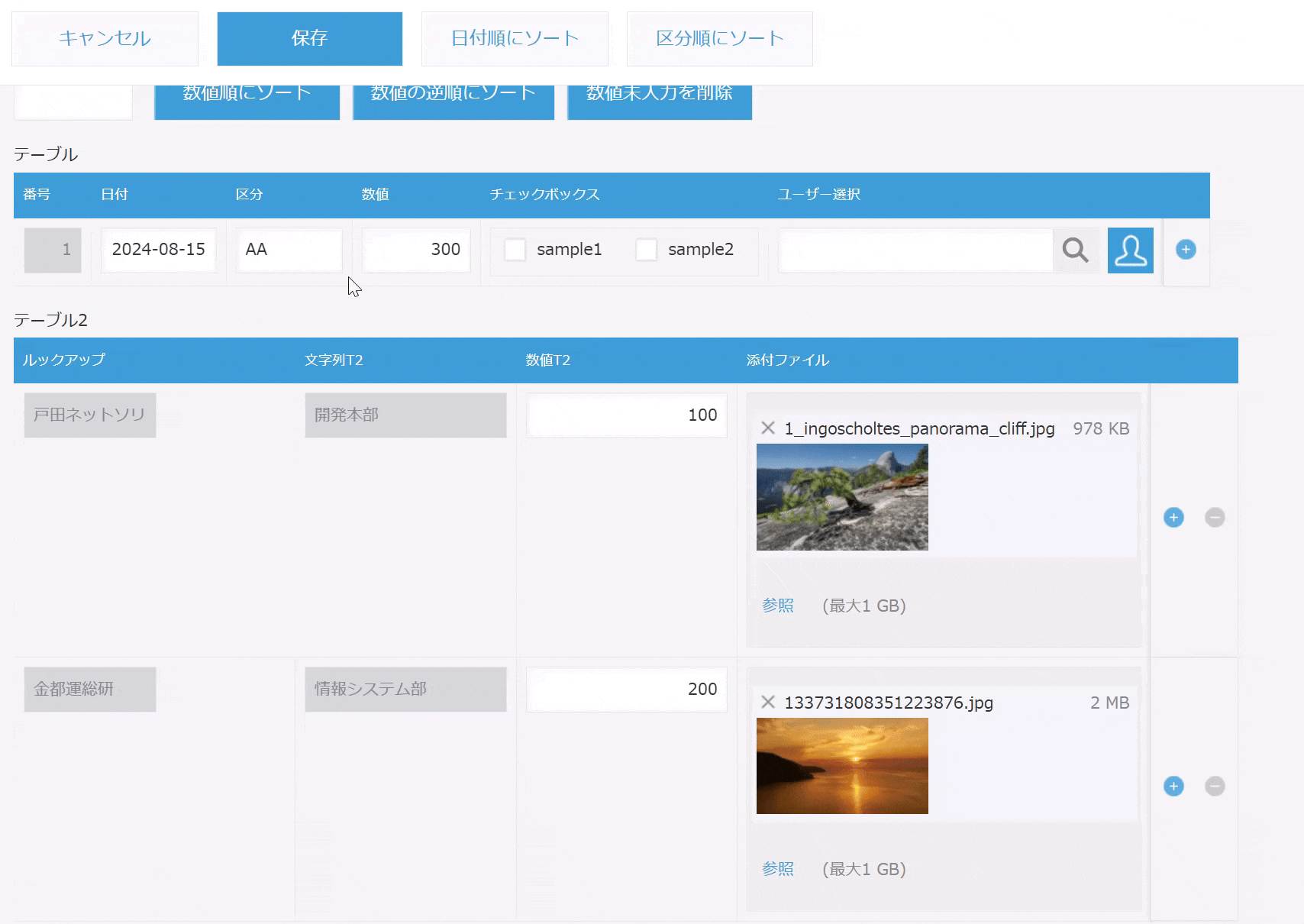
Task: Remove the 戸田ネットソリ row with the minus icon
Action: click(1215, 518)
